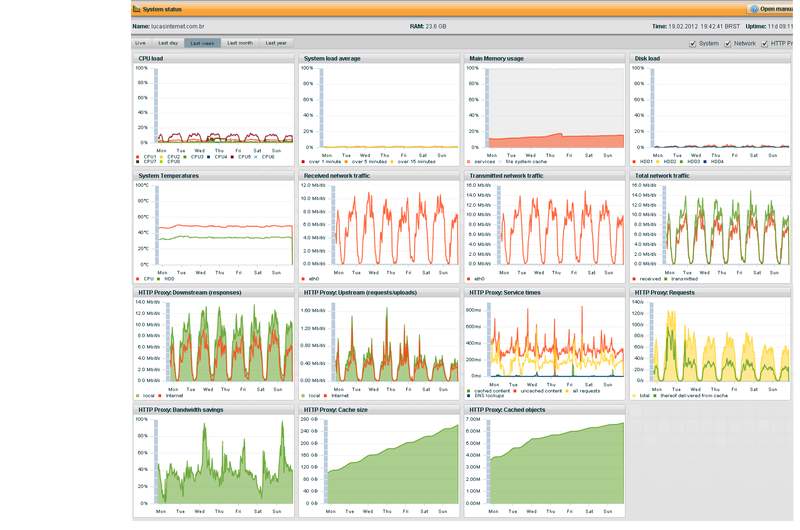Click the HDD4 legend entry
800x530 pixels.
pyautogui.click(x=714, y=162)
